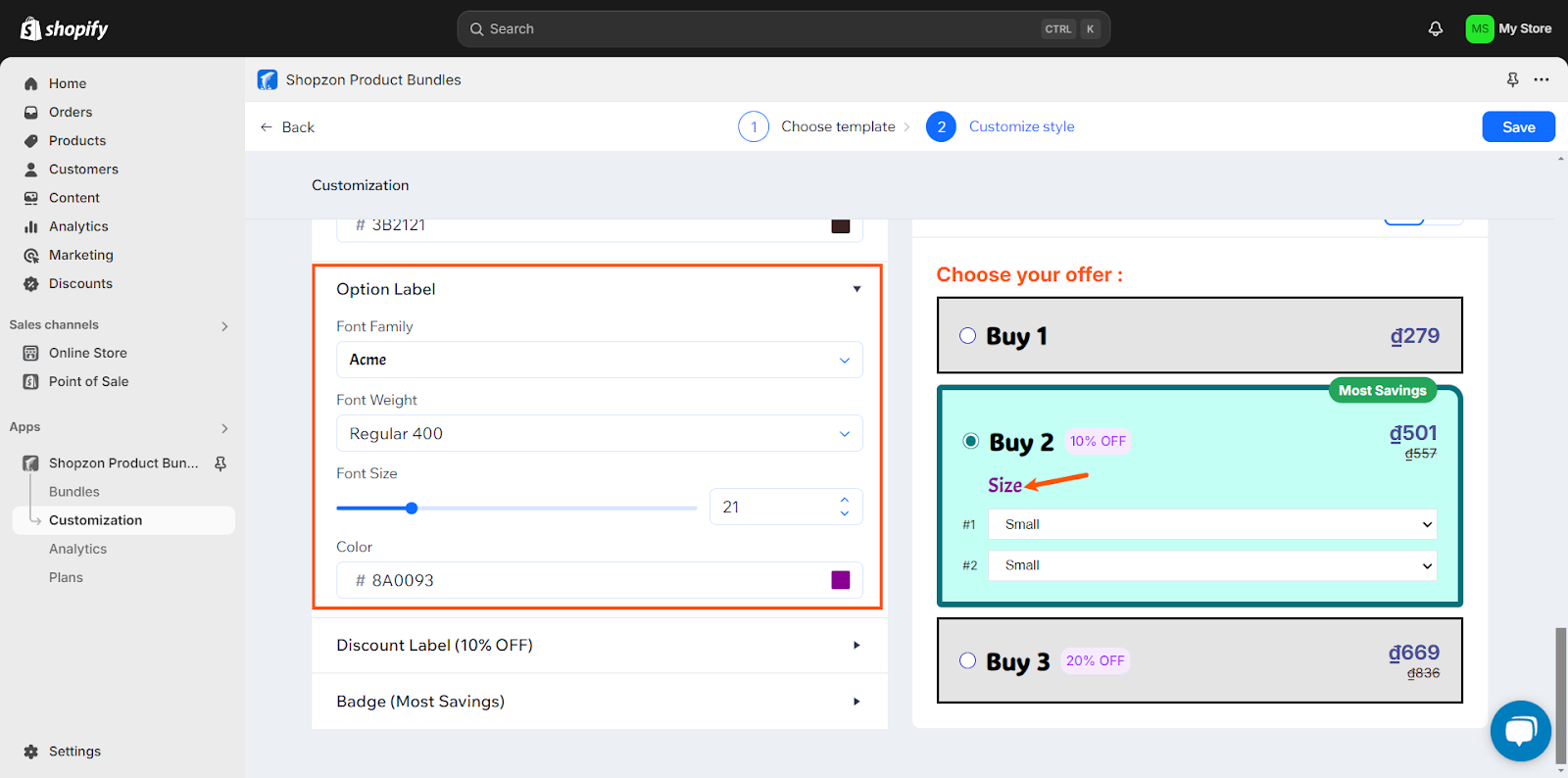
Task: Open the My Store account menu
Action: click(1509, 28)
